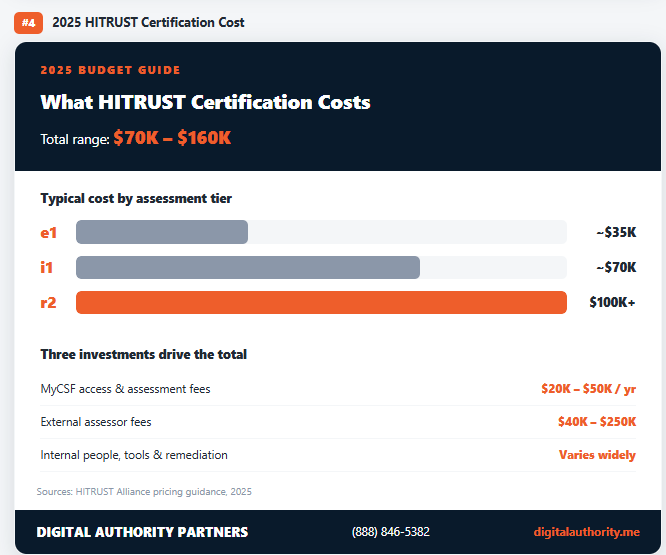Click the 'Varies widely' value
The image size is (666, 555).
tap(597, 455)
